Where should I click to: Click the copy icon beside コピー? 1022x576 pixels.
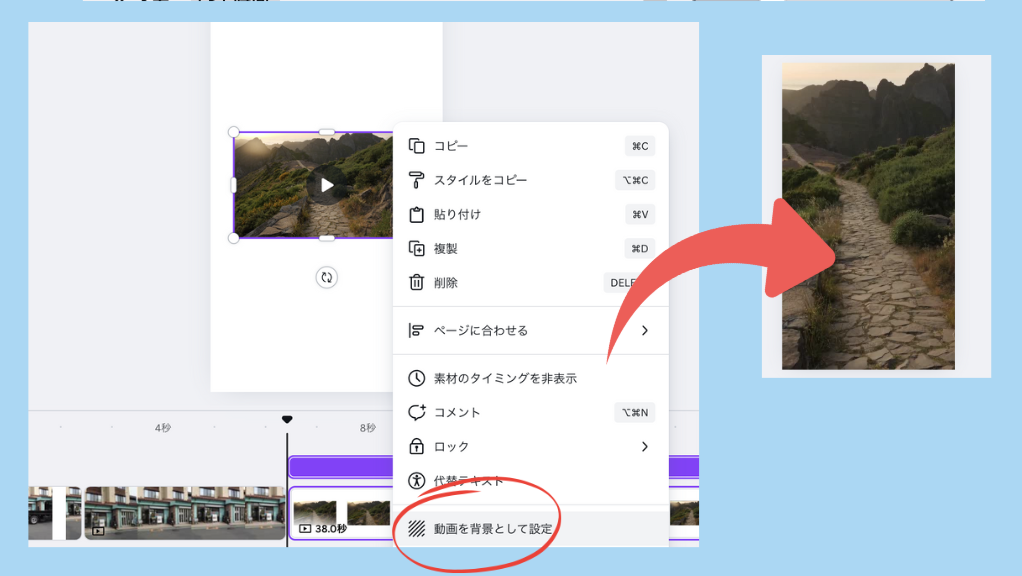(416, 146)
